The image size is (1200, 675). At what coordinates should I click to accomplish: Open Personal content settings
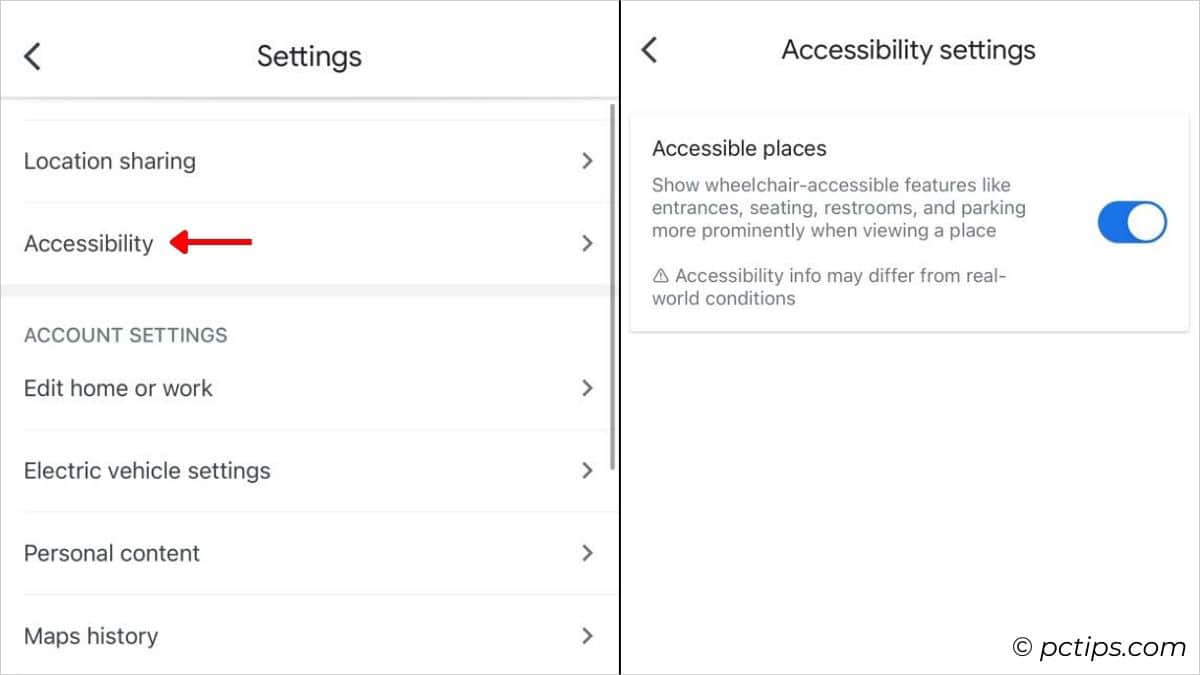112,553
